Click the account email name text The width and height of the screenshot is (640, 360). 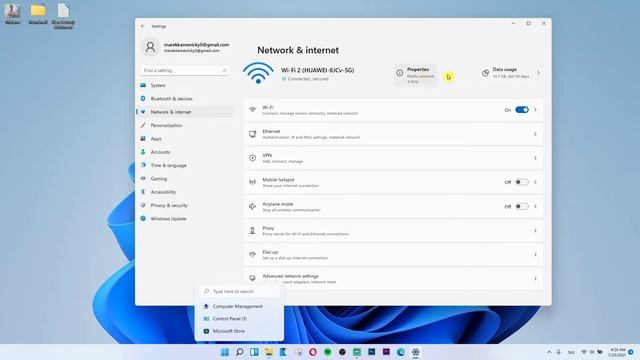coord(196,44)
